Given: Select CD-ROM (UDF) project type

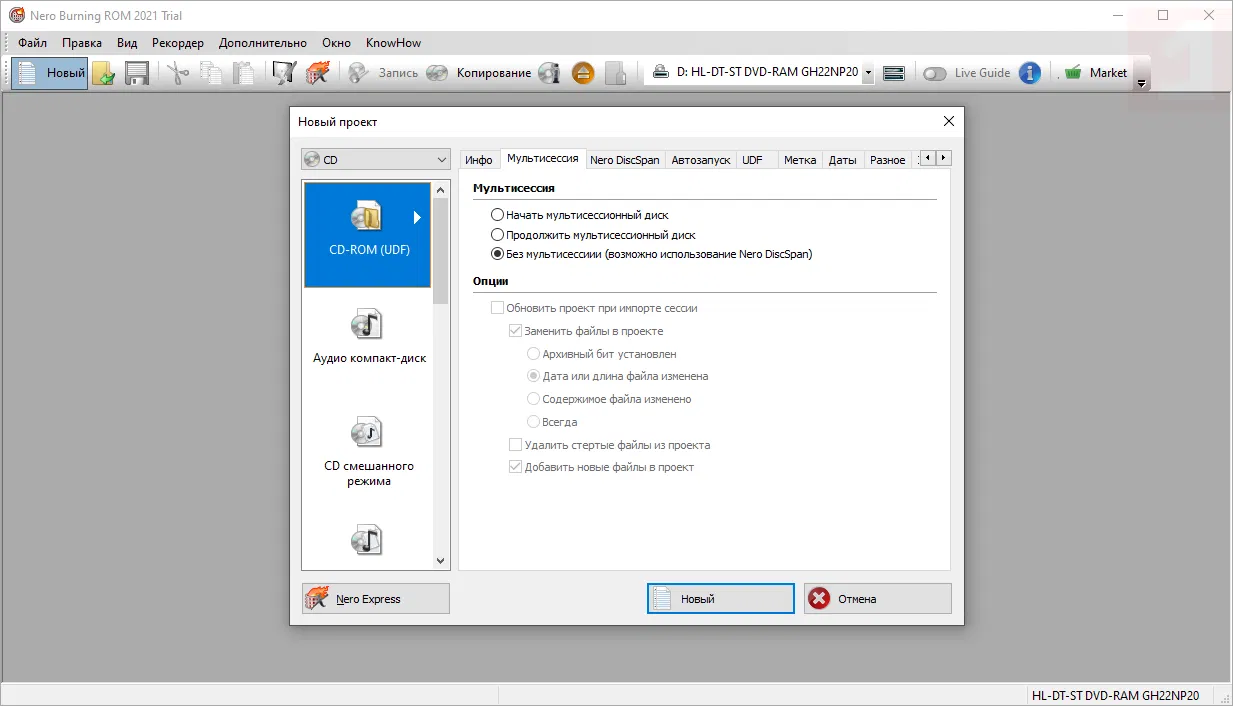Looking at the screenshot, I should click(368, 235).
